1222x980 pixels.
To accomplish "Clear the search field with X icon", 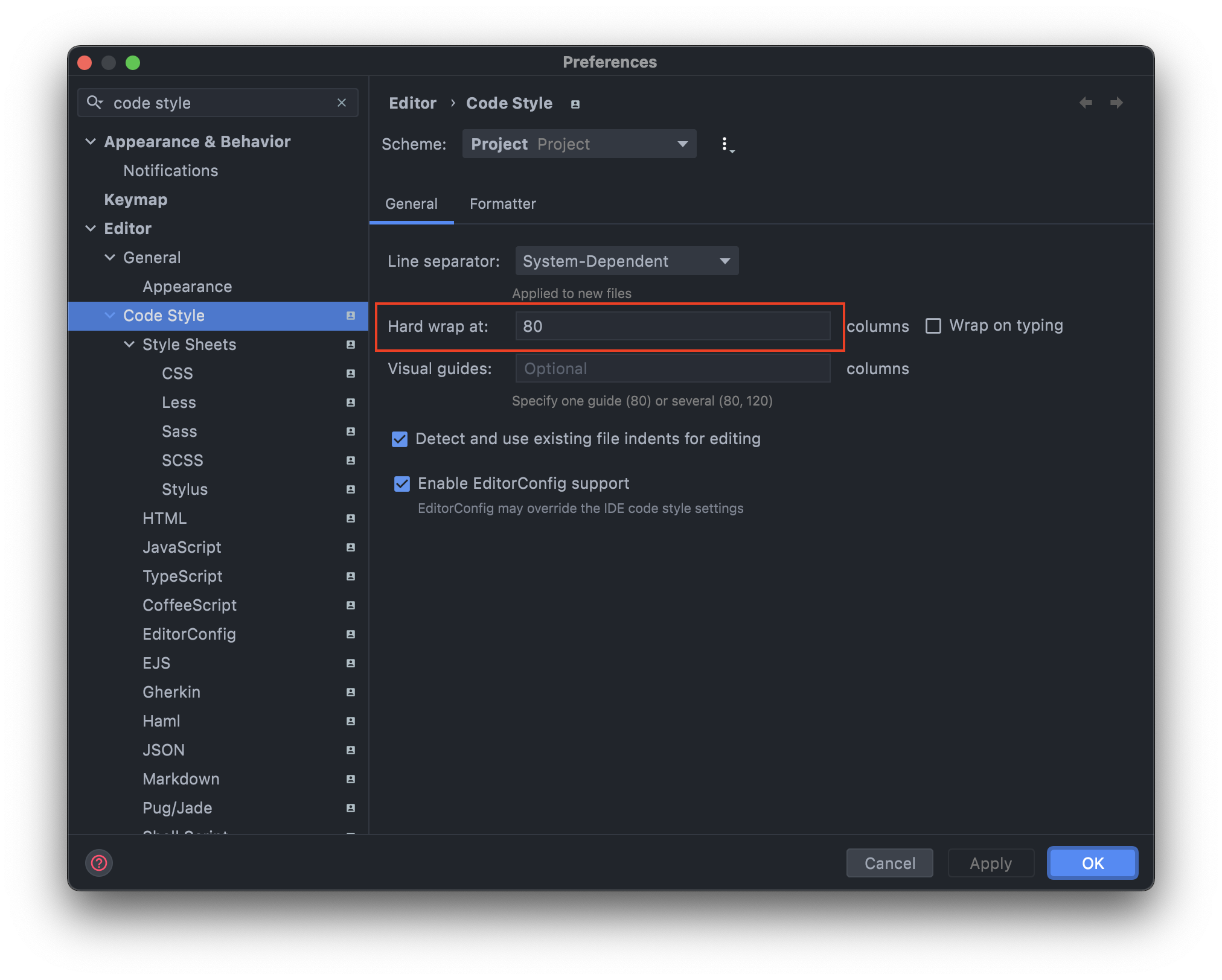I will [x=342, y=103].
